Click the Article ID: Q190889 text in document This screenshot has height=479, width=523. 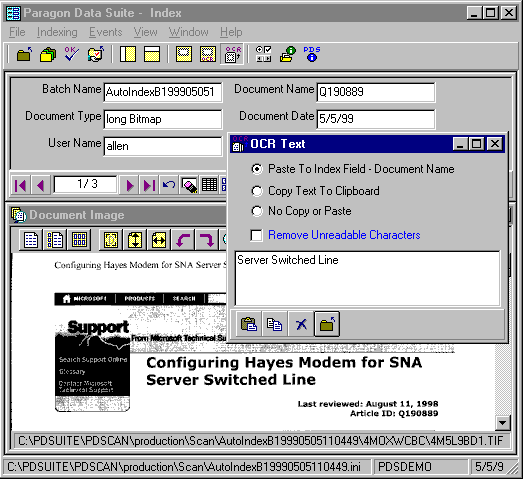(394, 413)
